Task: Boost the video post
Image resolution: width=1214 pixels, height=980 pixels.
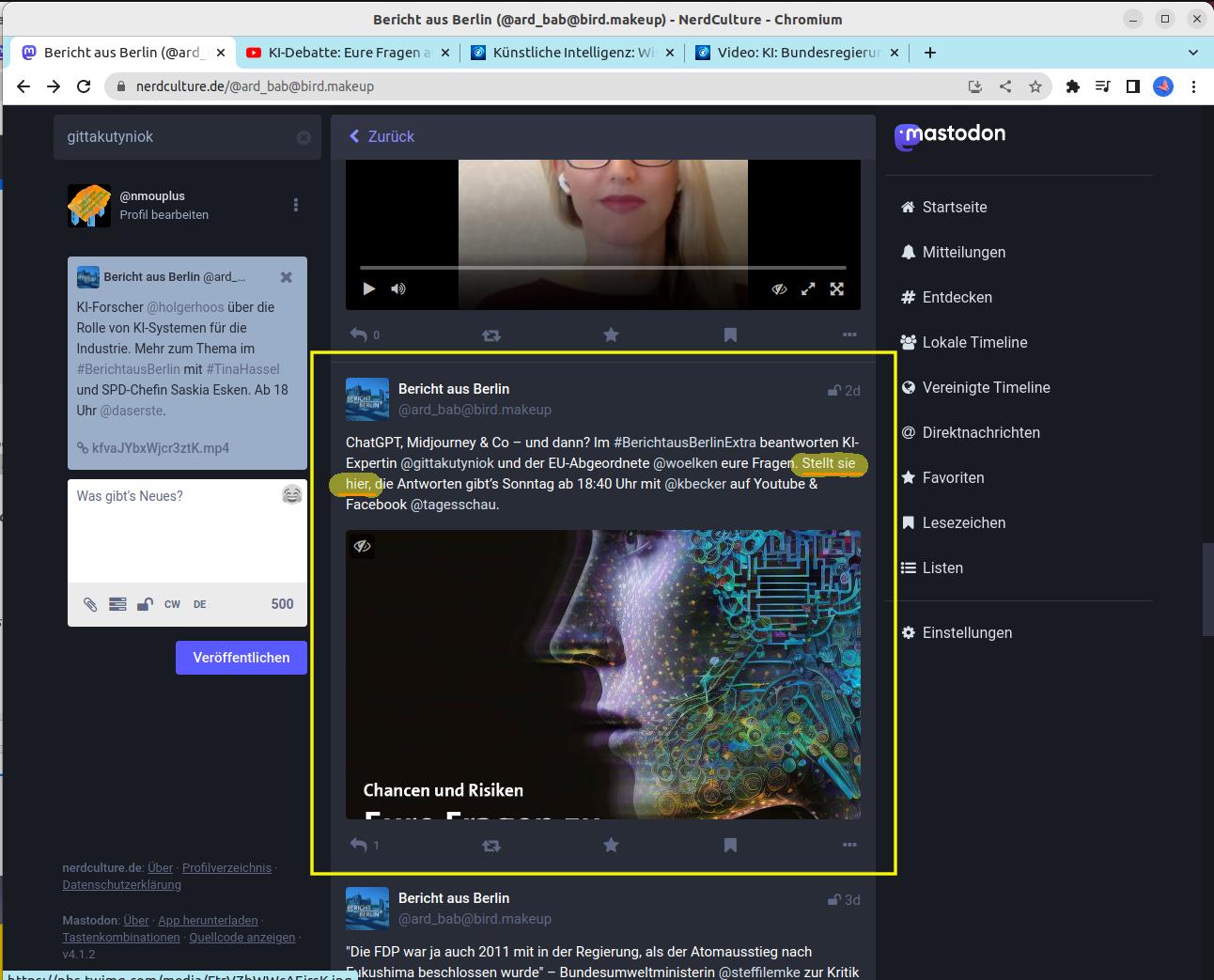Action: [x=491, y=334]
